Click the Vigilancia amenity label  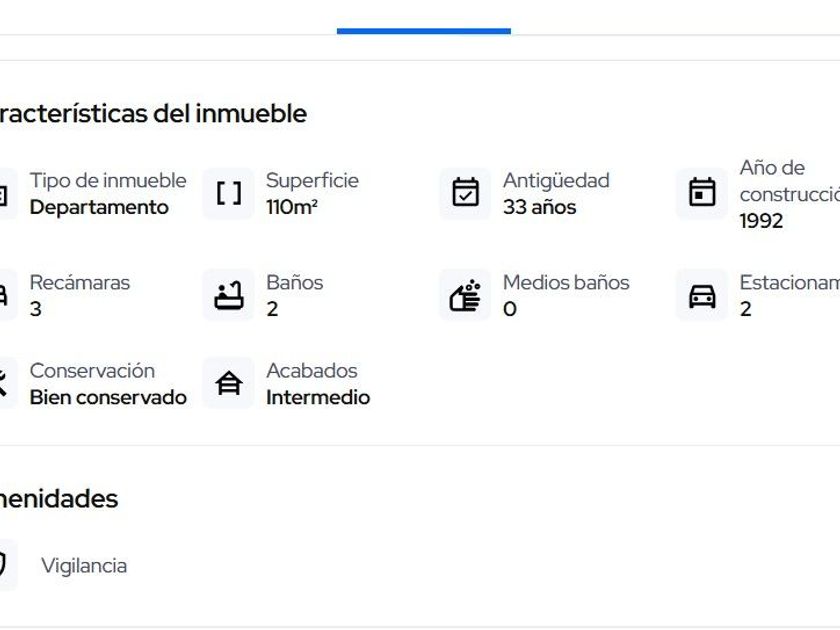click(x=84, y=565)
